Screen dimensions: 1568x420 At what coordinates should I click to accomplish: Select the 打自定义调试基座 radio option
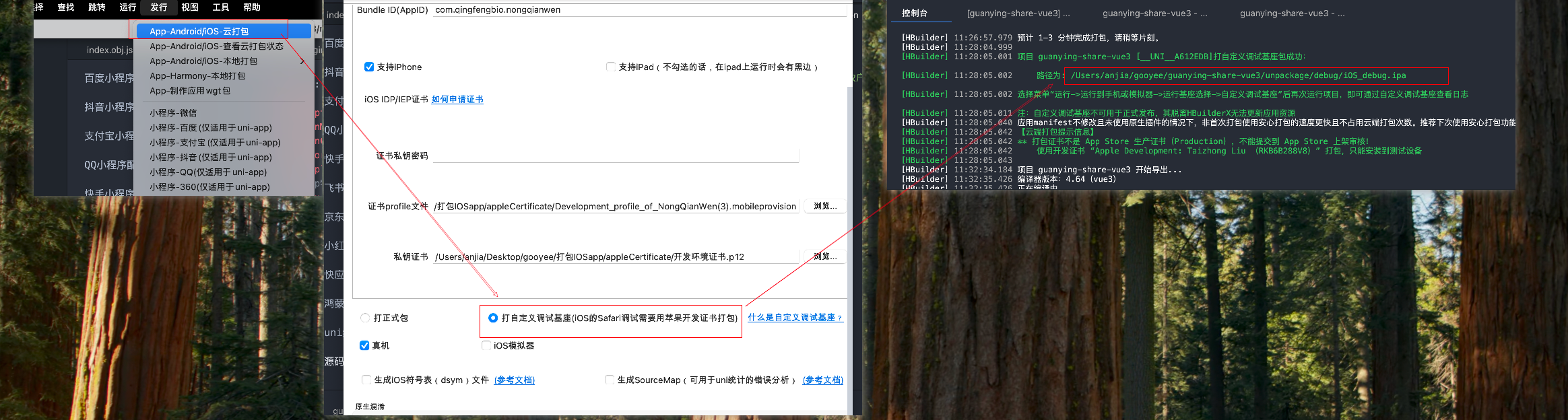[x=493, y=318]
